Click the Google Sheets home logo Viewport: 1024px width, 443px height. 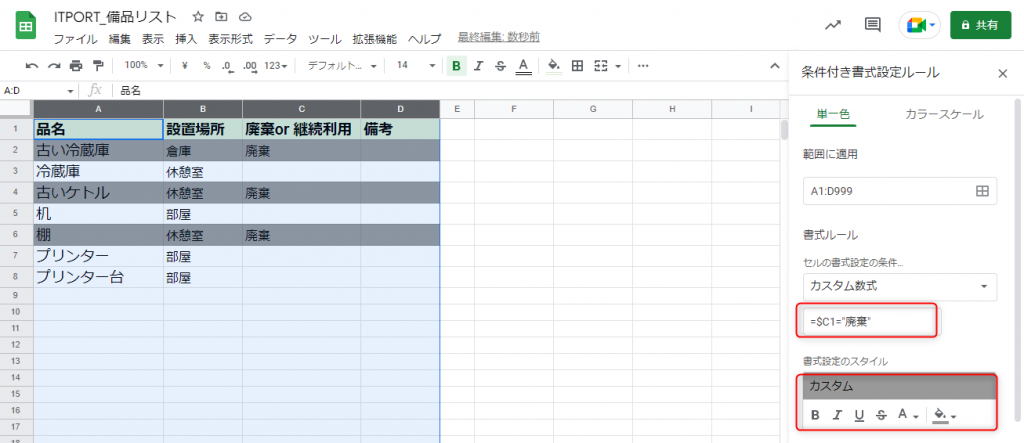click(x=25, y=26)
